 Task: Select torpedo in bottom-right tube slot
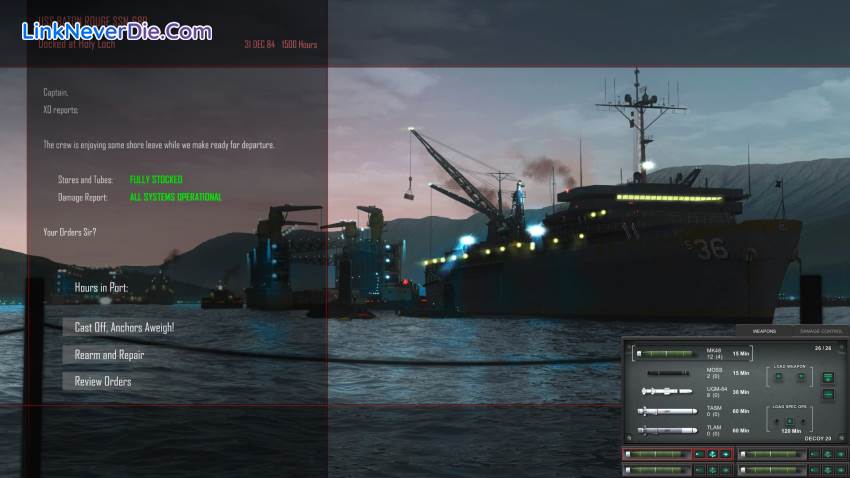[x=772, y=469]
